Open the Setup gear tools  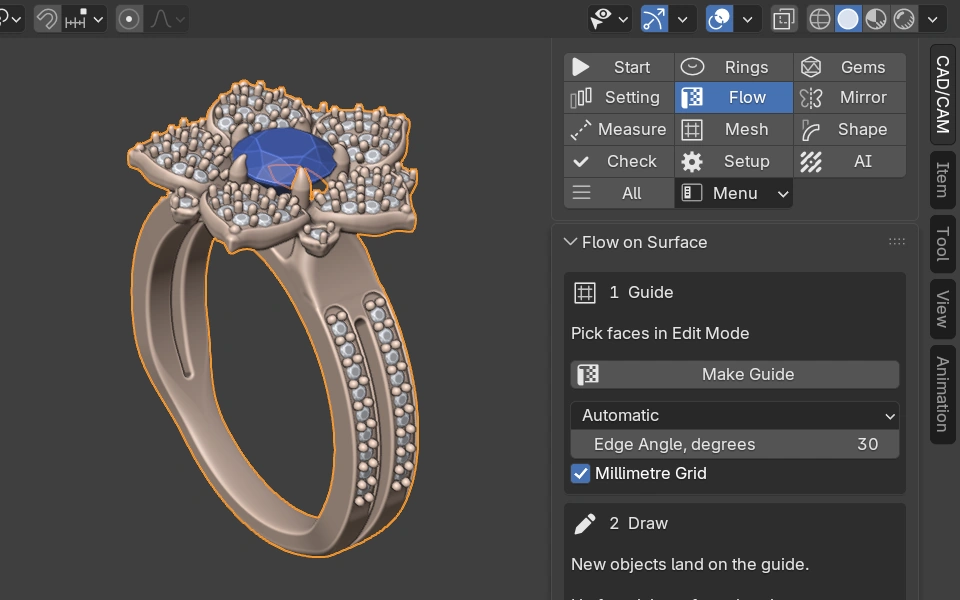click(733, 161)
